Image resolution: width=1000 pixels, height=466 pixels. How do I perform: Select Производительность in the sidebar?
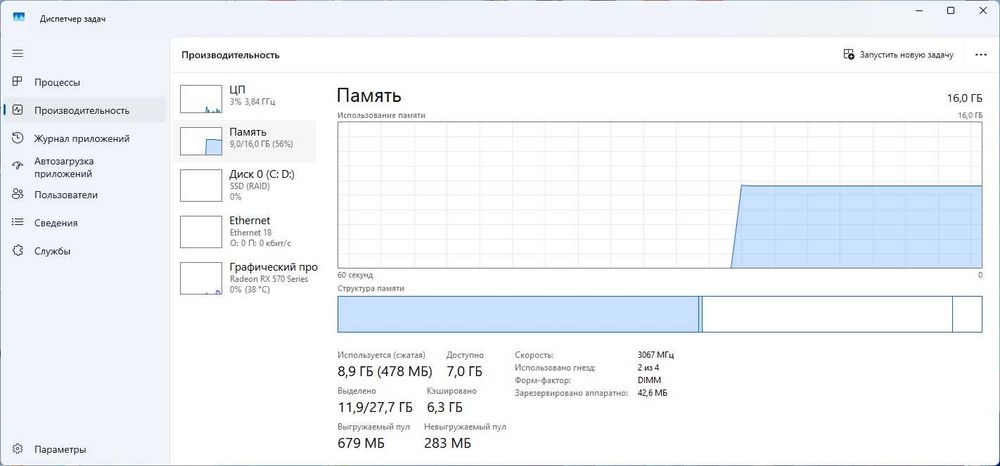click(x=84, y=110)
